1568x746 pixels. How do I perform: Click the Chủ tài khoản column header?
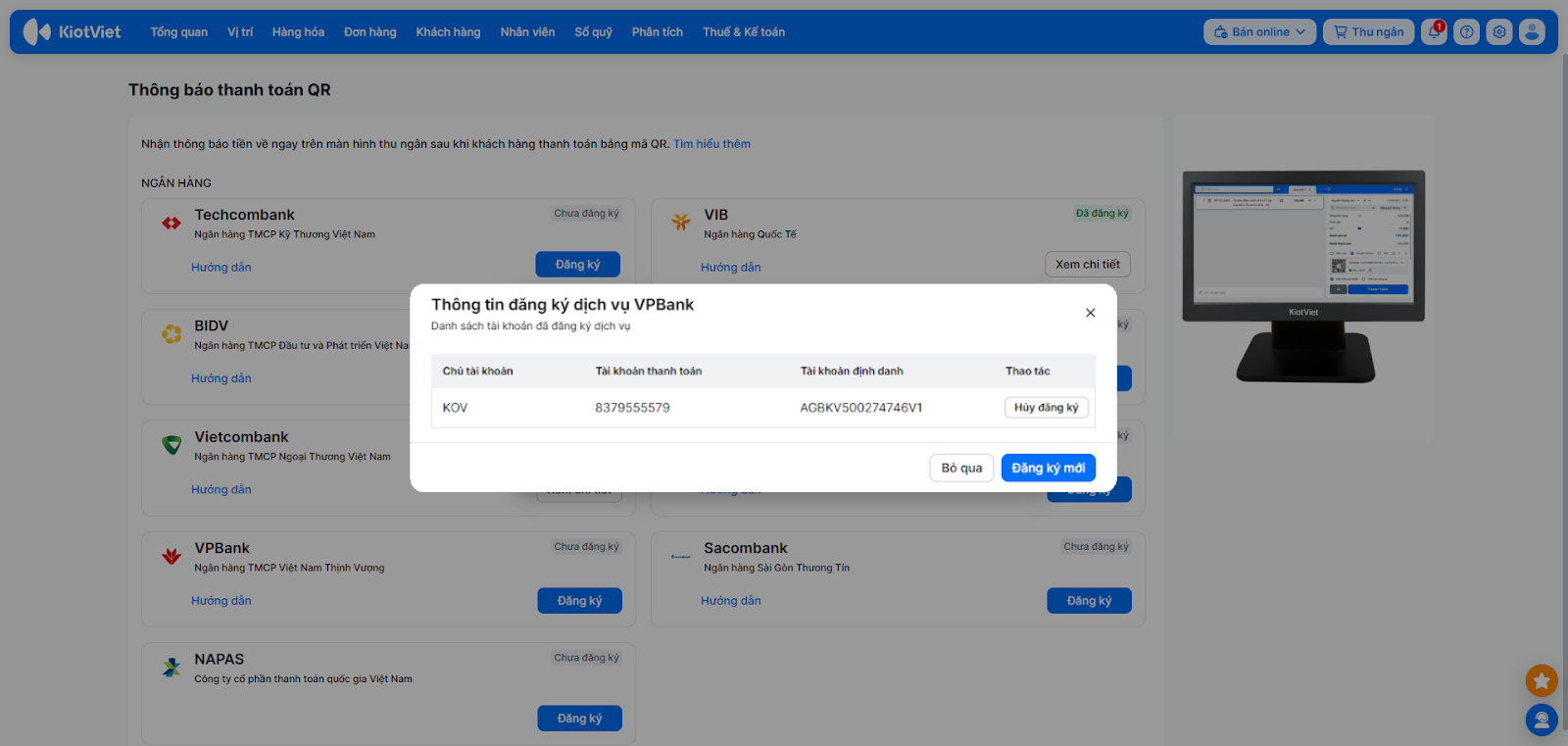(x=478, y=372)
